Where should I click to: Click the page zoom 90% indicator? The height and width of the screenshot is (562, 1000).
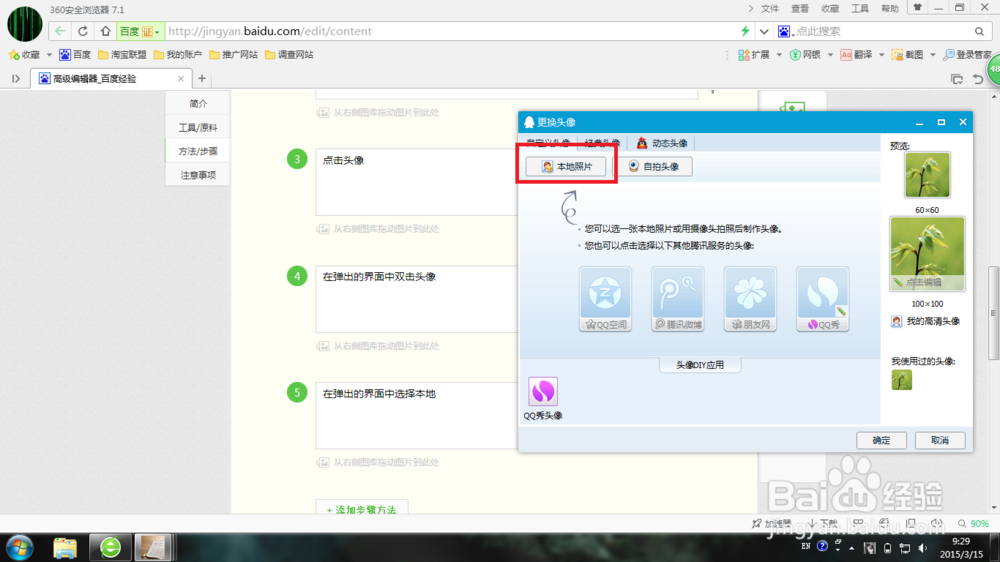pyautogui.click(x=973, y=523)
